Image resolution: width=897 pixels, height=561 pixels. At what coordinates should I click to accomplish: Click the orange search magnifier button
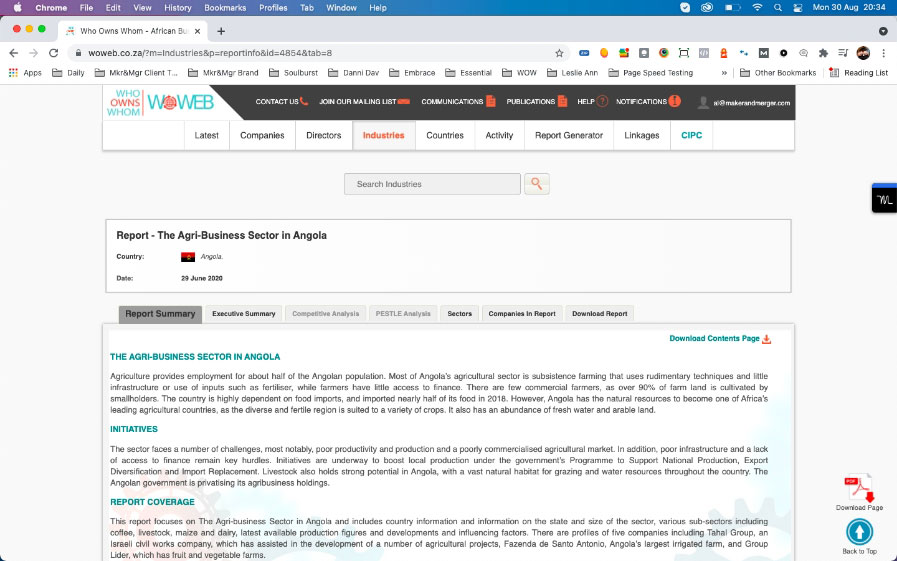point(537,184)
